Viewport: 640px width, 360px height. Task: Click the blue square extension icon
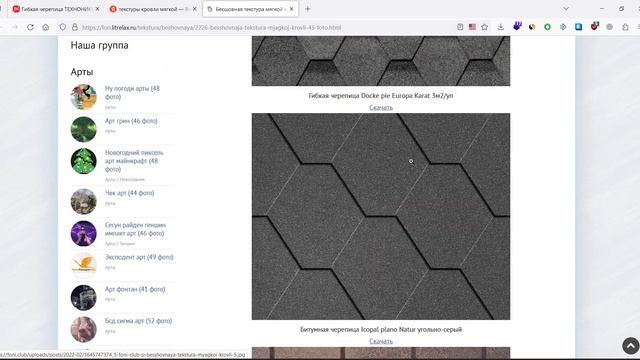tap(578, 27)
